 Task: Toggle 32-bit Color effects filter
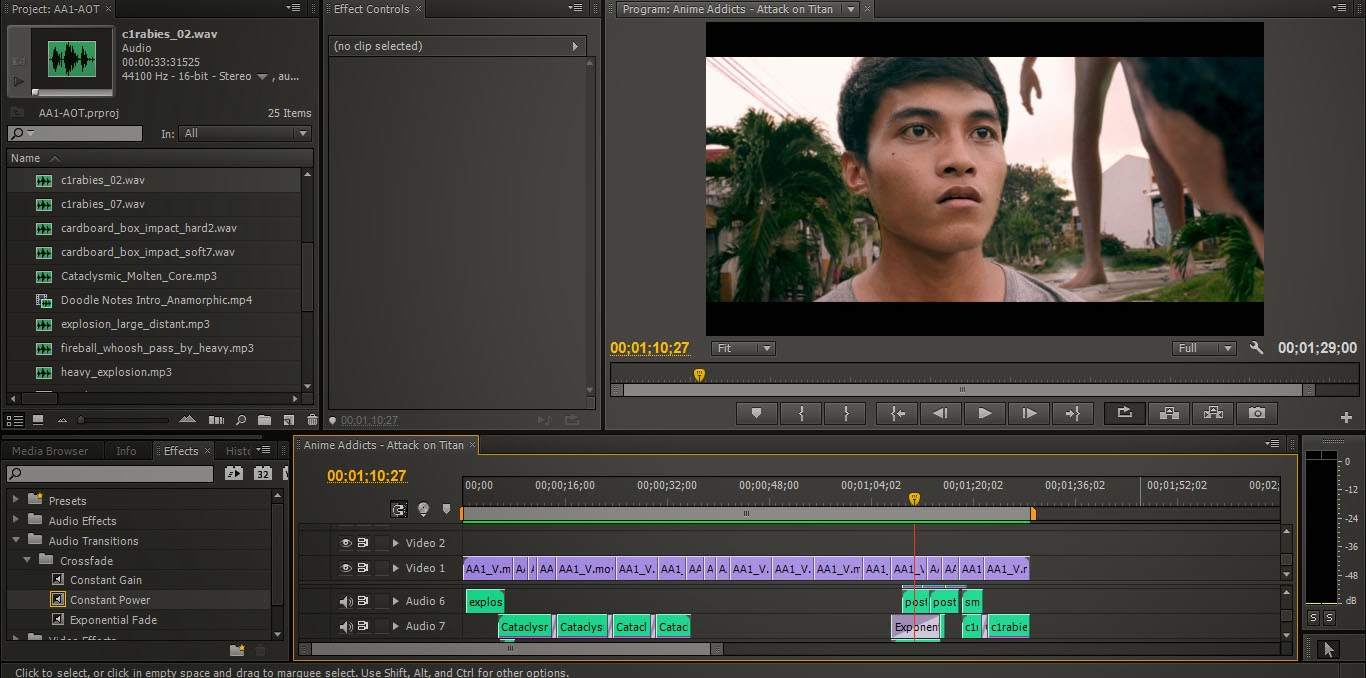[263, 473]
